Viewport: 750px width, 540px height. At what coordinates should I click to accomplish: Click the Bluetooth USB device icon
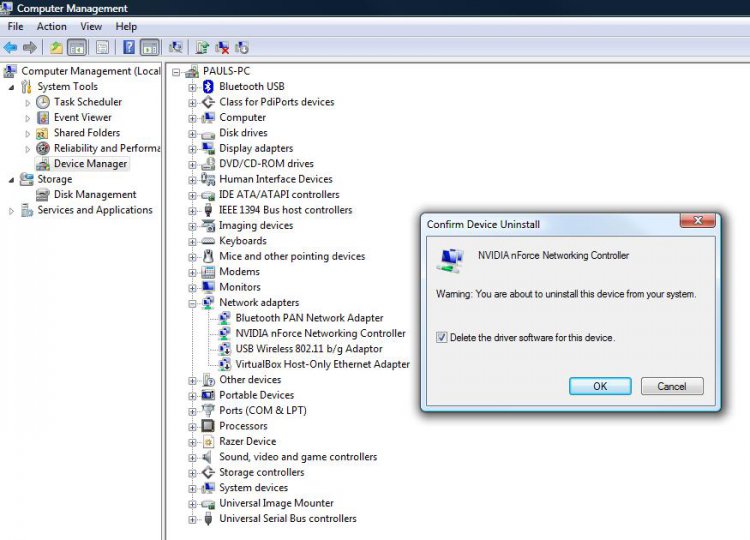(x=208, y=87)
